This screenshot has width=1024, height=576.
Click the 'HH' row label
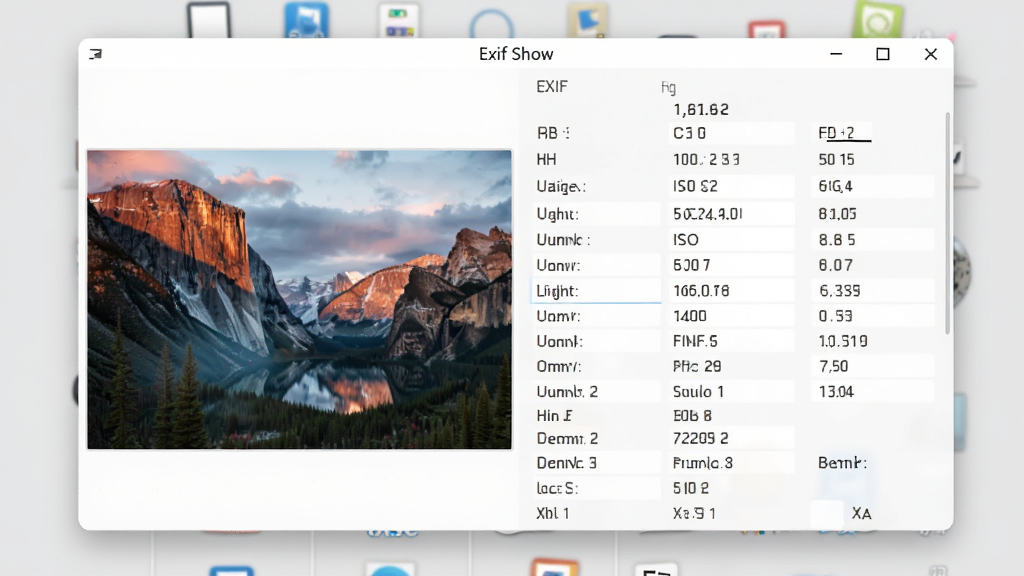[x=546, y=160]
